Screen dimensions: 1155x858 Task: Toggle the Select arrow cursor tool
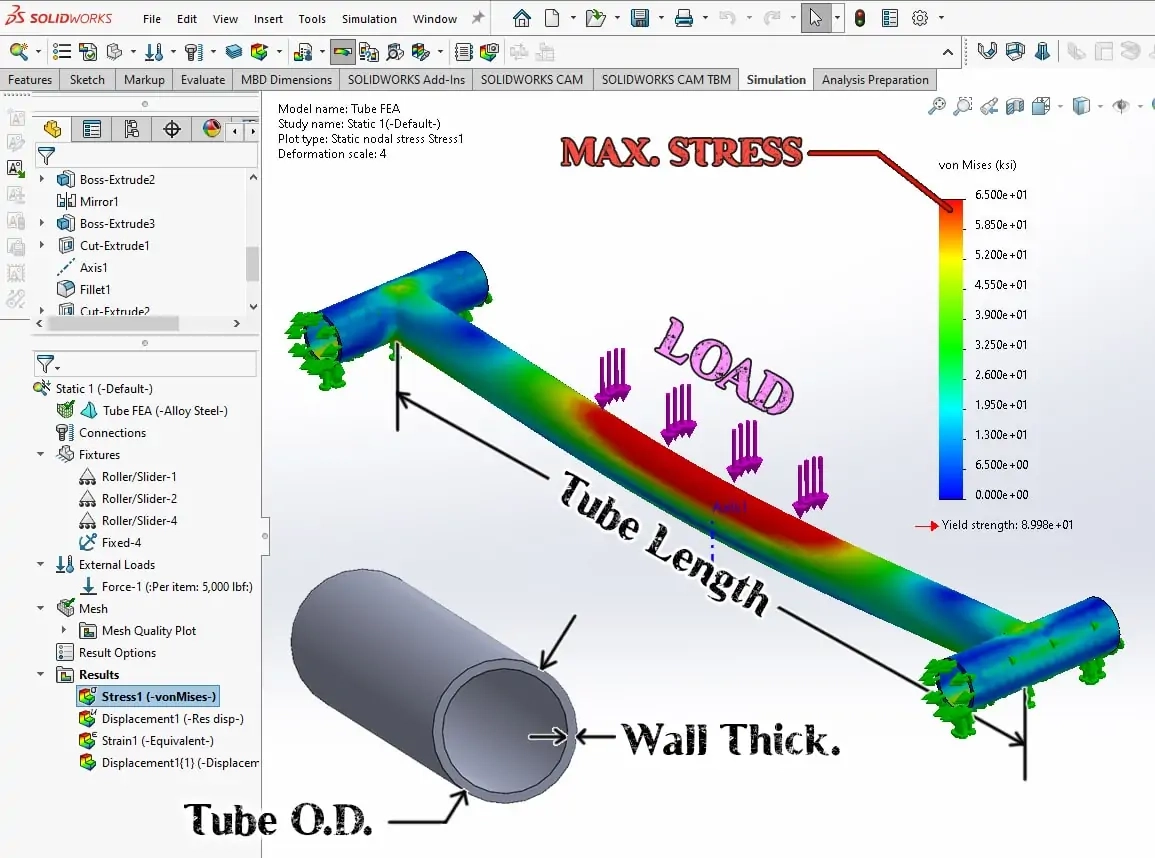point(816,18)
